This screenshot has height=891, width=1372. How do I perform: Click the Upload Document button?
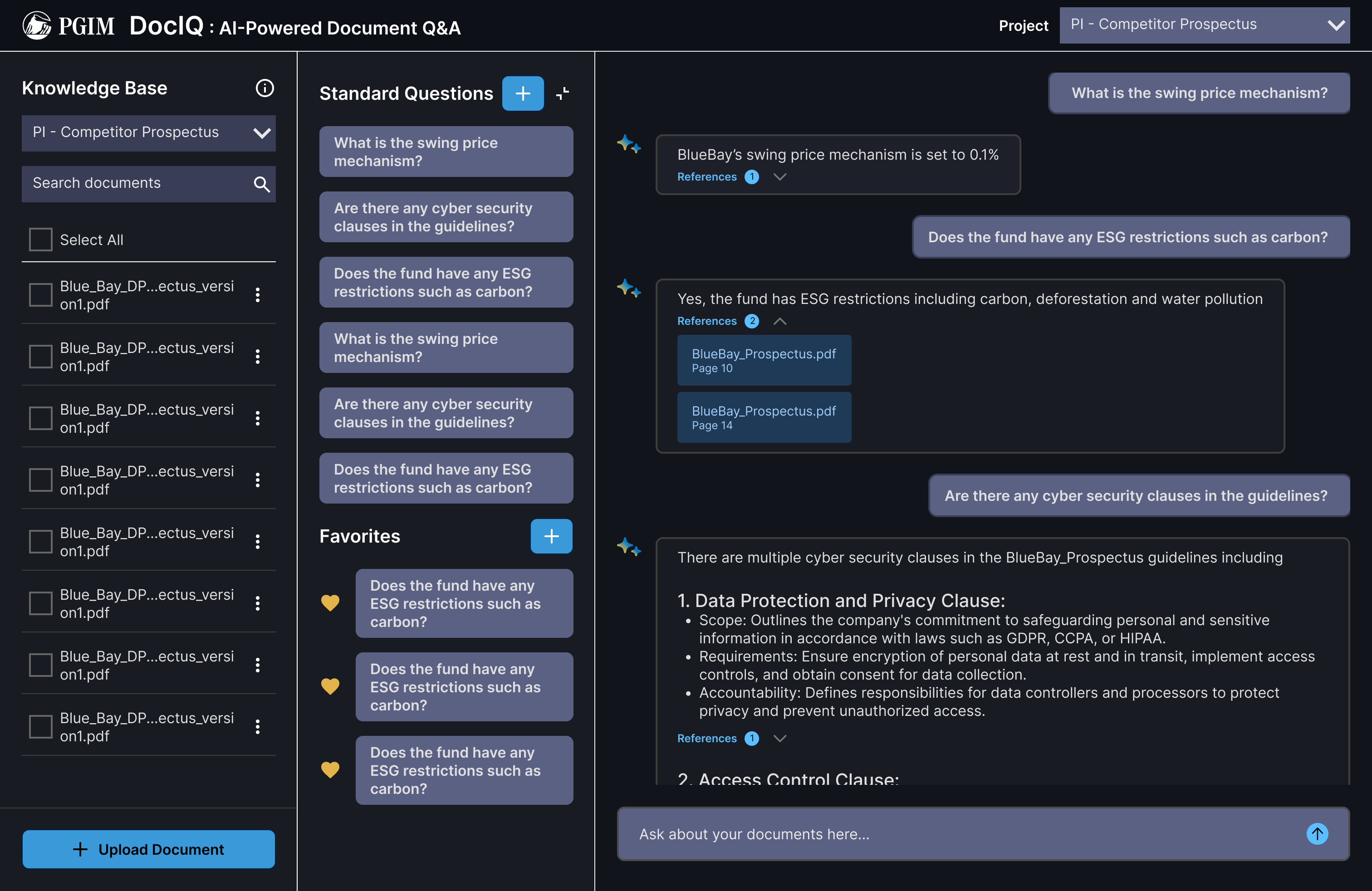coord(149,849)
